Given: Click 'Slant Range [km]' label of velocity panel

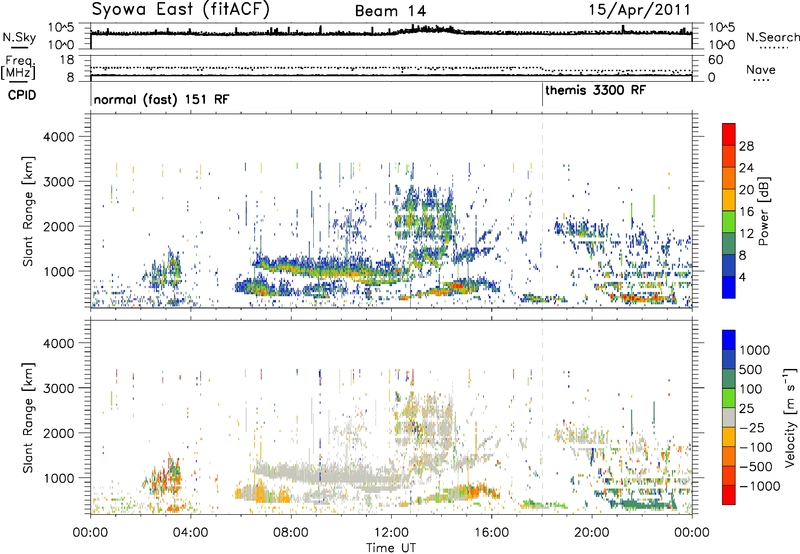Looking at the screenshot, I should pos(28,417).
